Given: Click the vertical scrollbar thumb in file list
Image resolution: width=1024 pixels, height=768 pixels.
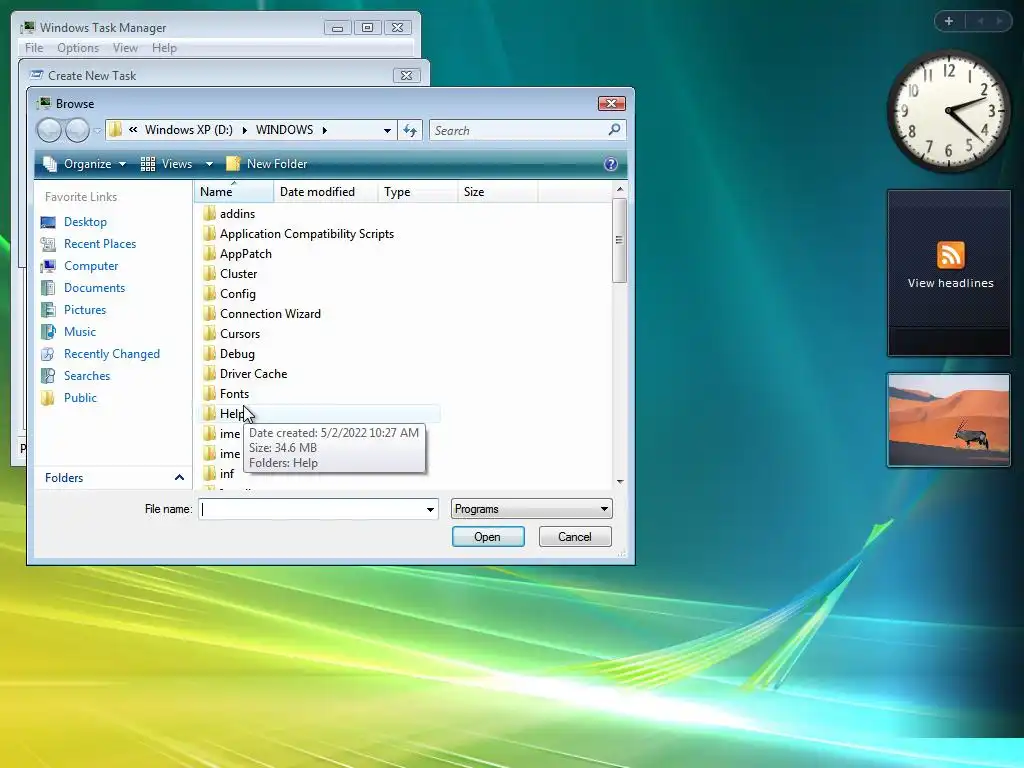Looking at the screenshot, I should pyautogui.click(x=620, y=240).
